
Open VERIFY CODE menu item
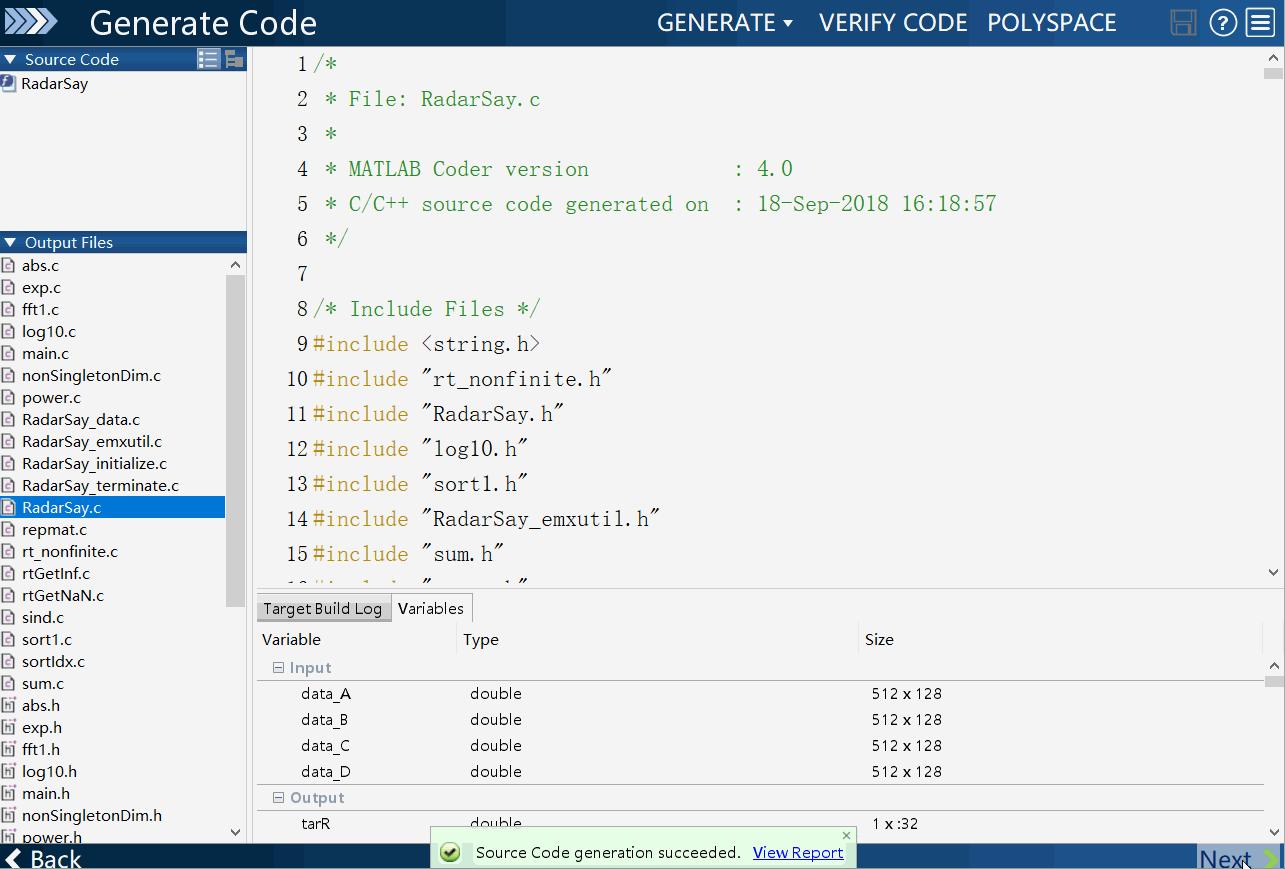892,22
